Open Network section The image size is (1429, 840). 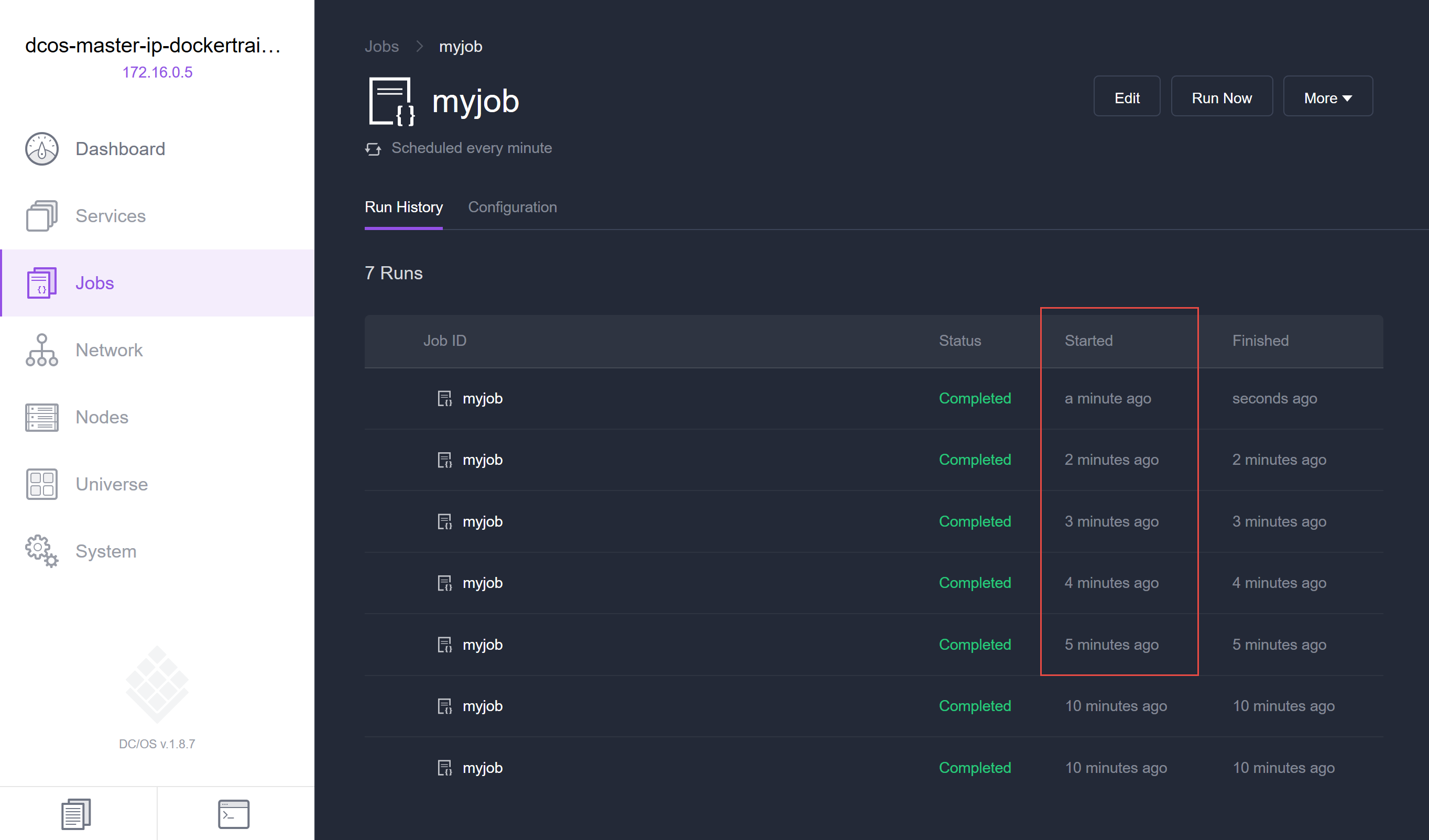pos(109,350)
